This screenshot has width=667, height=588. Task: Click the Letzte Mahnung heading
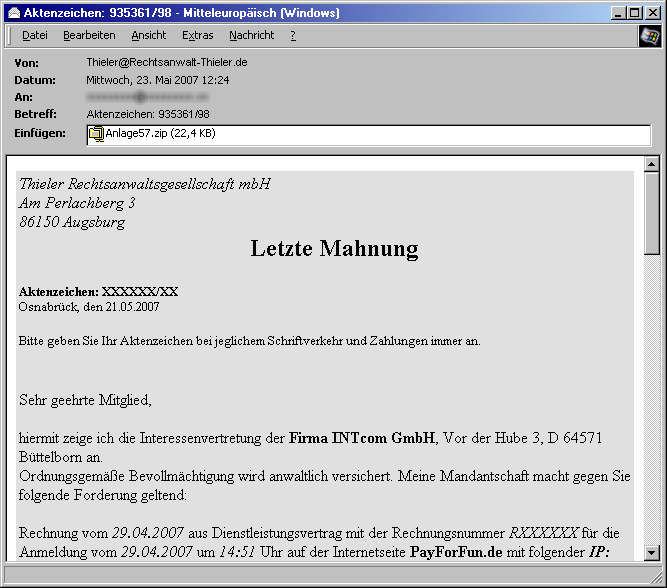pos(334,248)
